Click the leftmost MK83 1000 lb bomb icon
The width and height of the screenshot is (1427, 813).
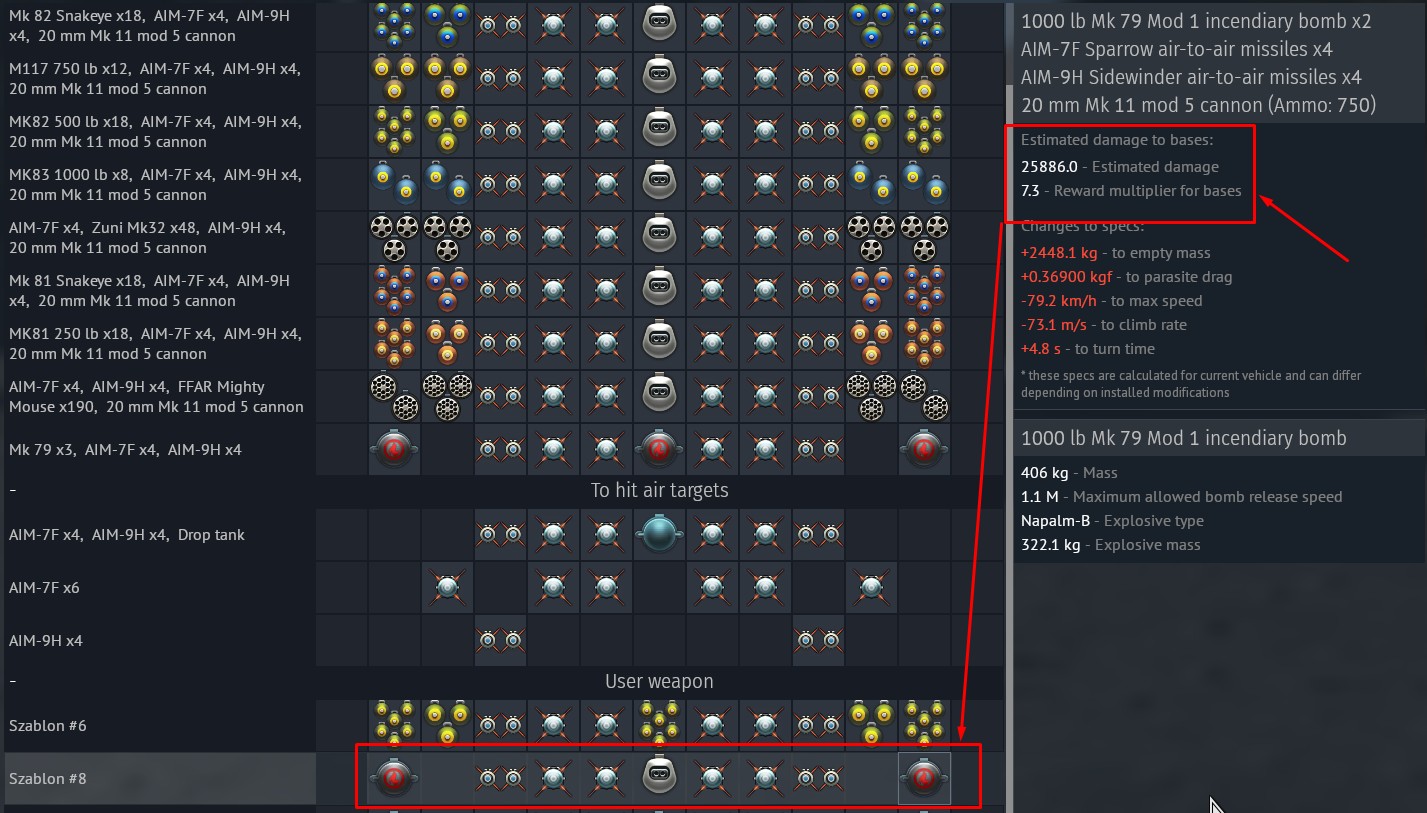coord(393,184)
